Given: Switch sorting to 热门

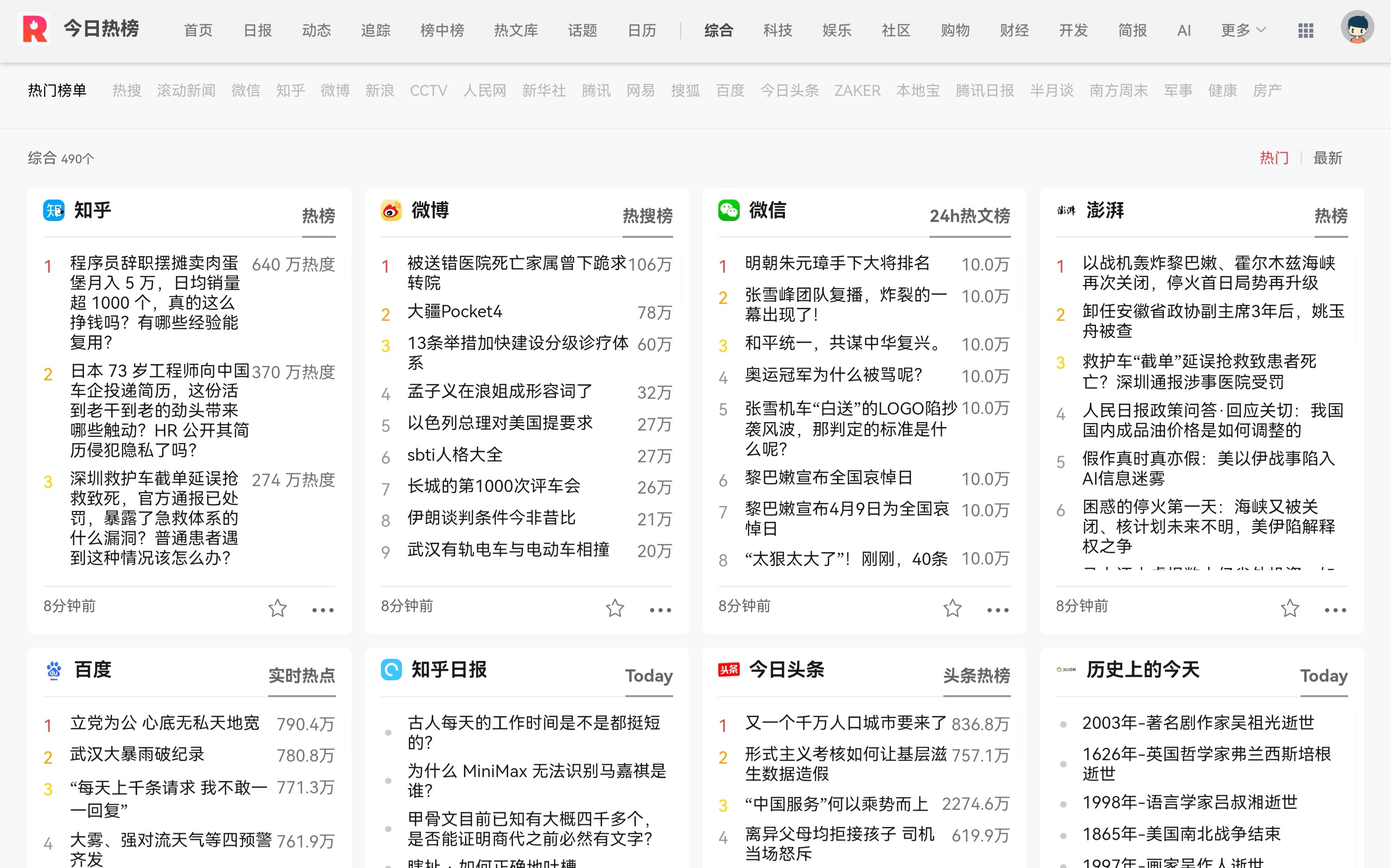Looking at the screenshot, I should click(x=1274, y=158).
